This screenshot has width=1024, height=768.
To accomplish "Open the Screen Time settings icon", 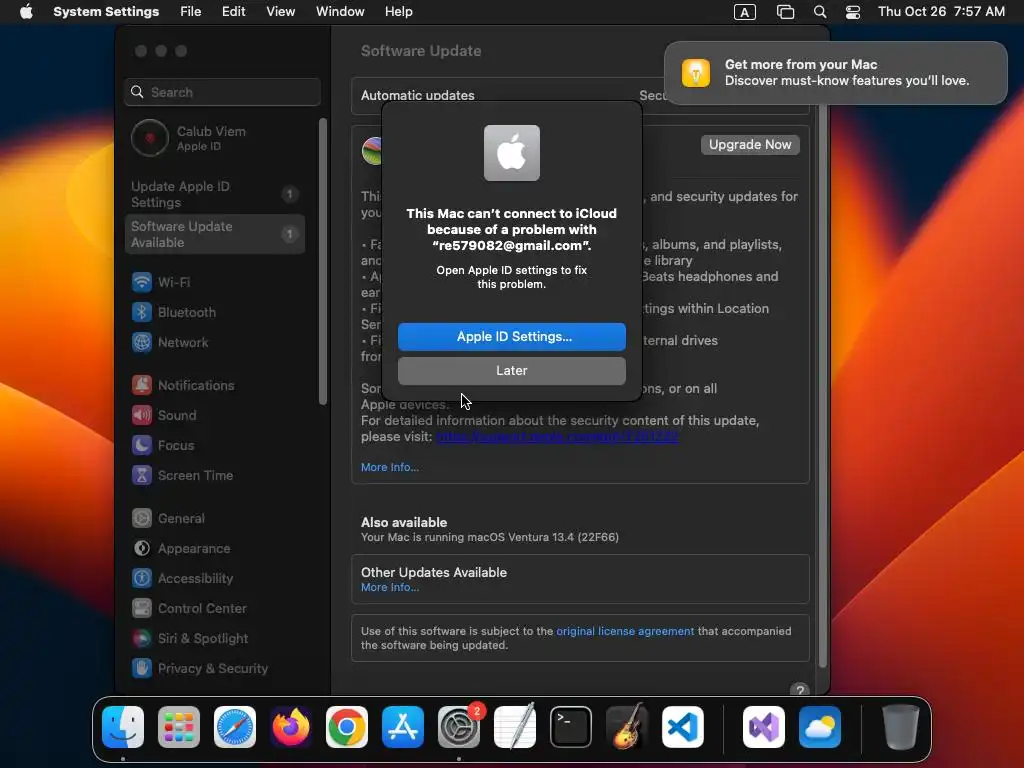I will point(142,475).
